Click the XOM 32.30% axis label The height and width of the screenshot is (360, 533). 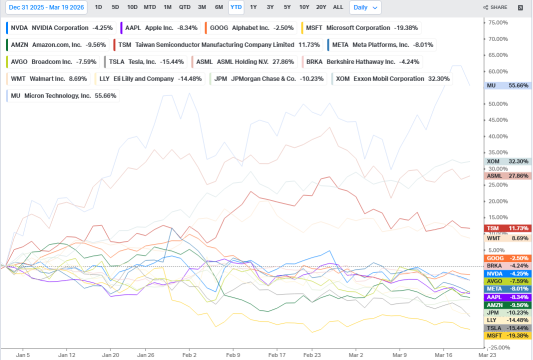[x=507, y=161]
